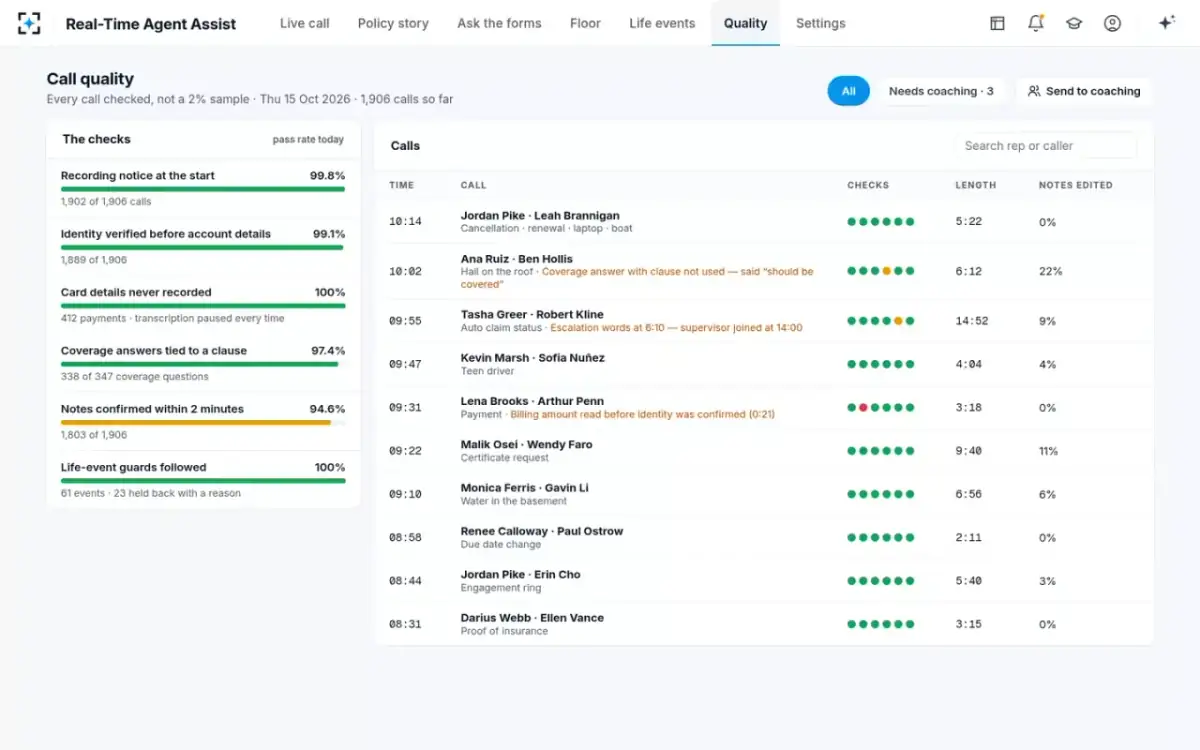Sort by the CHECKS column header
This screenshot has width=1200, height=750.
coord(868,185)
